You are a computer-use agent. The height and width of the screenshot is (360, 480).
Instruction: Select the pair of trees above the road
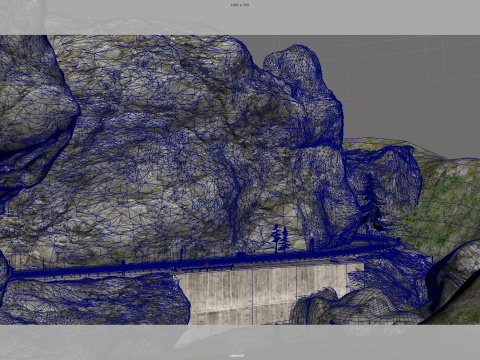(281, 239)
